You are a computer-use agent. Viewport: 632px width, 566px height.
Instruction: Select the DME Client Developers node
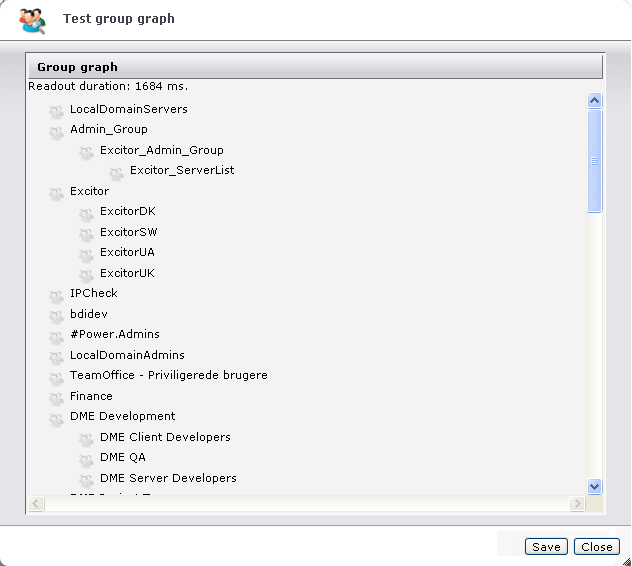point(165,437)
